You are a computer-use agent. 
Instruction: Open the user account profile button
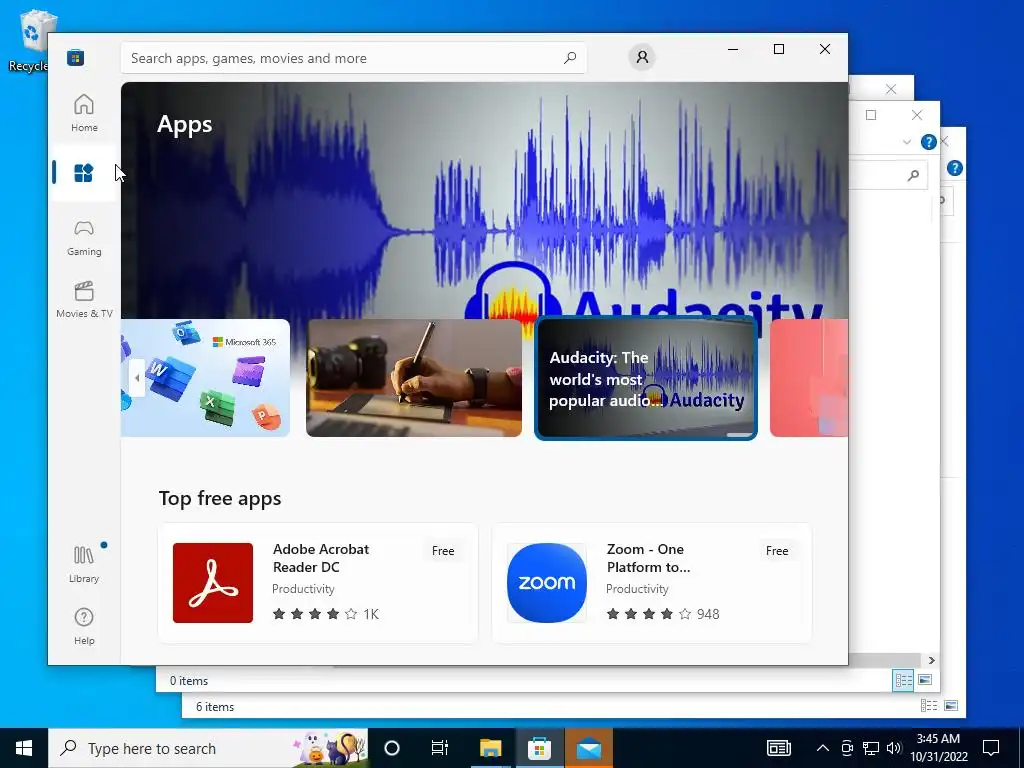click(642, 57)
